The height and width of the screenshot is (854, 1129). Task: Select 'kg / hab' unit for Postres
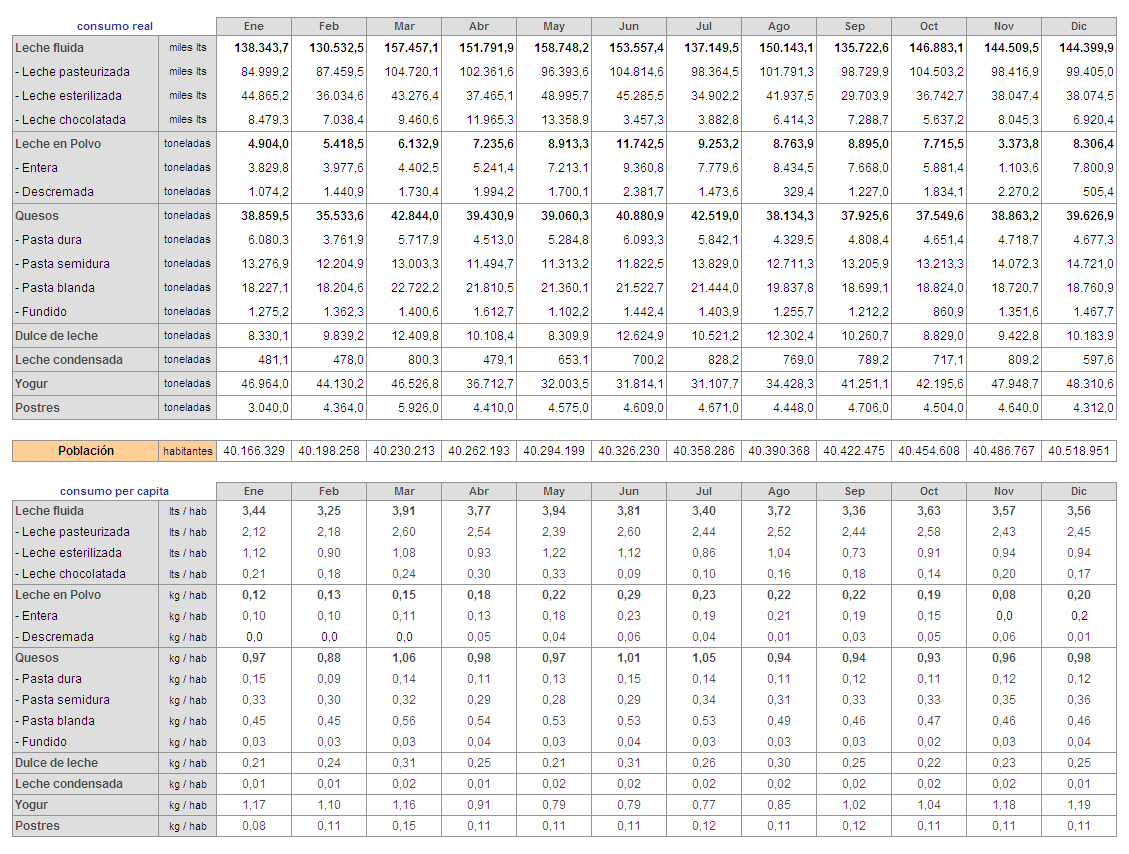click(187, 826)
